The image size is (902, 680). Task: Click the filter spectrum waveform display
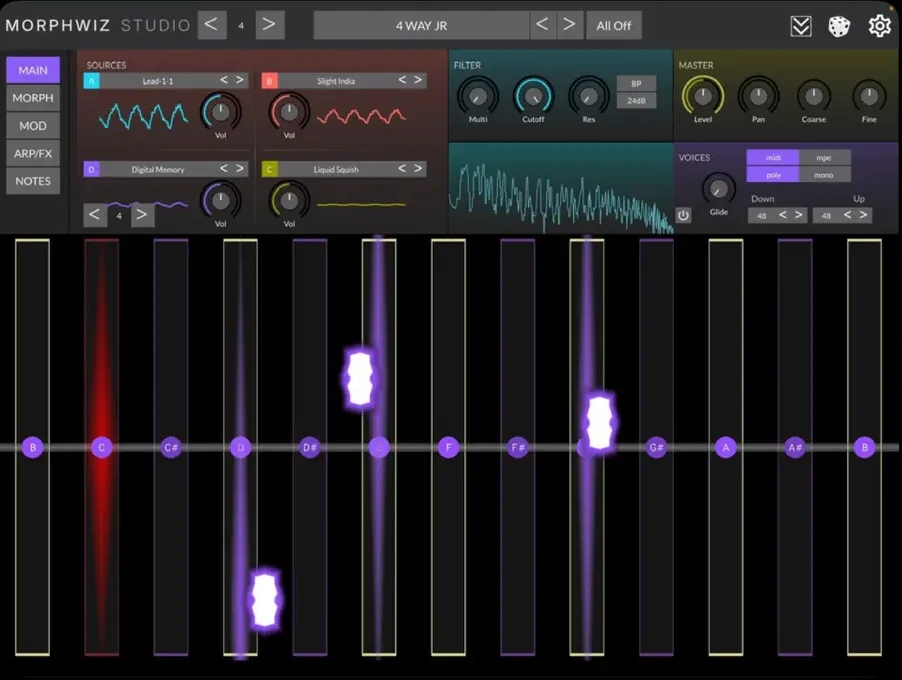561,188
